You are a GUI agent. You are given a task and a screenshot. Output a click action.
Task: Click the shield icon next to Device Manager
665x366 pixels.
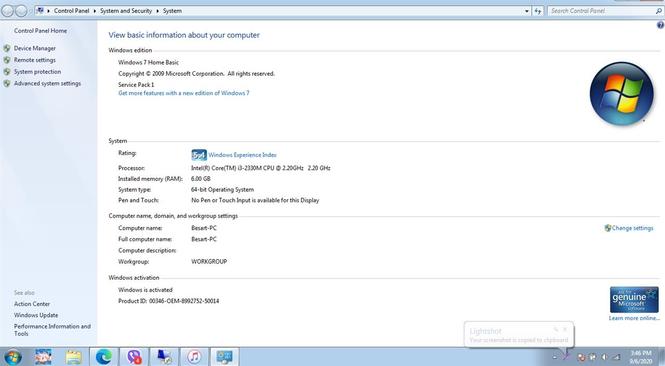[7, 48]
